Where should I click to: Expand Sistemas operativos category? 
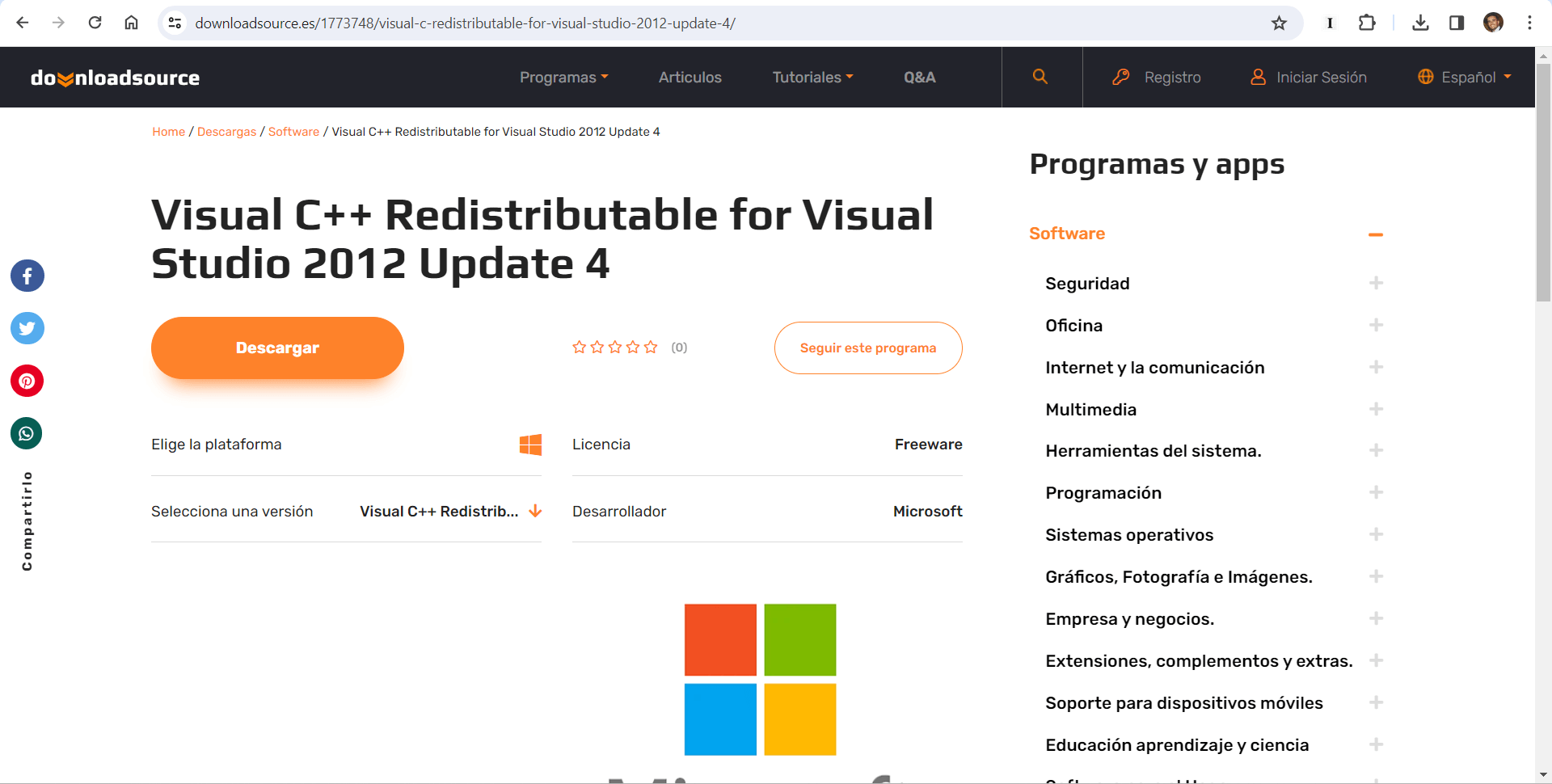[x=1376, y=534]
